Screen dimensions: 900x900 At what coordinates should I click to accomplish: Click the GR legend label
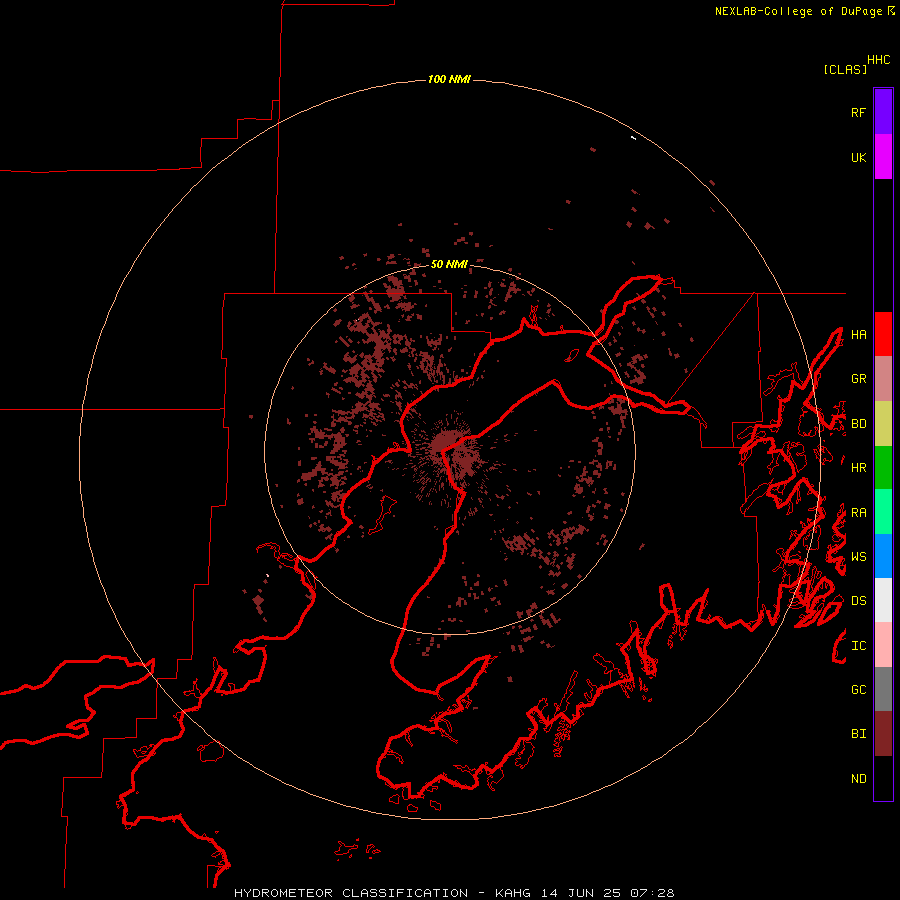pyautogui.click(x=858, y=379)
